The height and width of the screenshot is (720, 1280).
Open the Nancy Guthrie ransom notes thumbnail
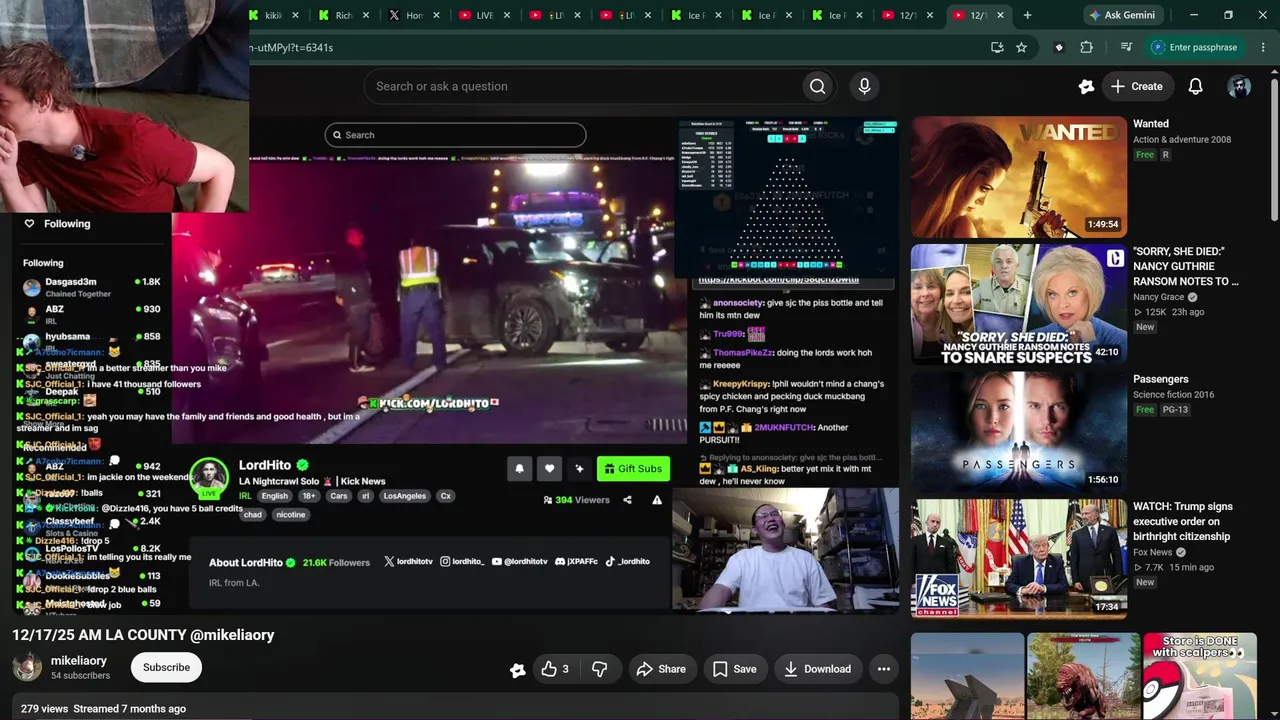click(x=1019, y=305)
